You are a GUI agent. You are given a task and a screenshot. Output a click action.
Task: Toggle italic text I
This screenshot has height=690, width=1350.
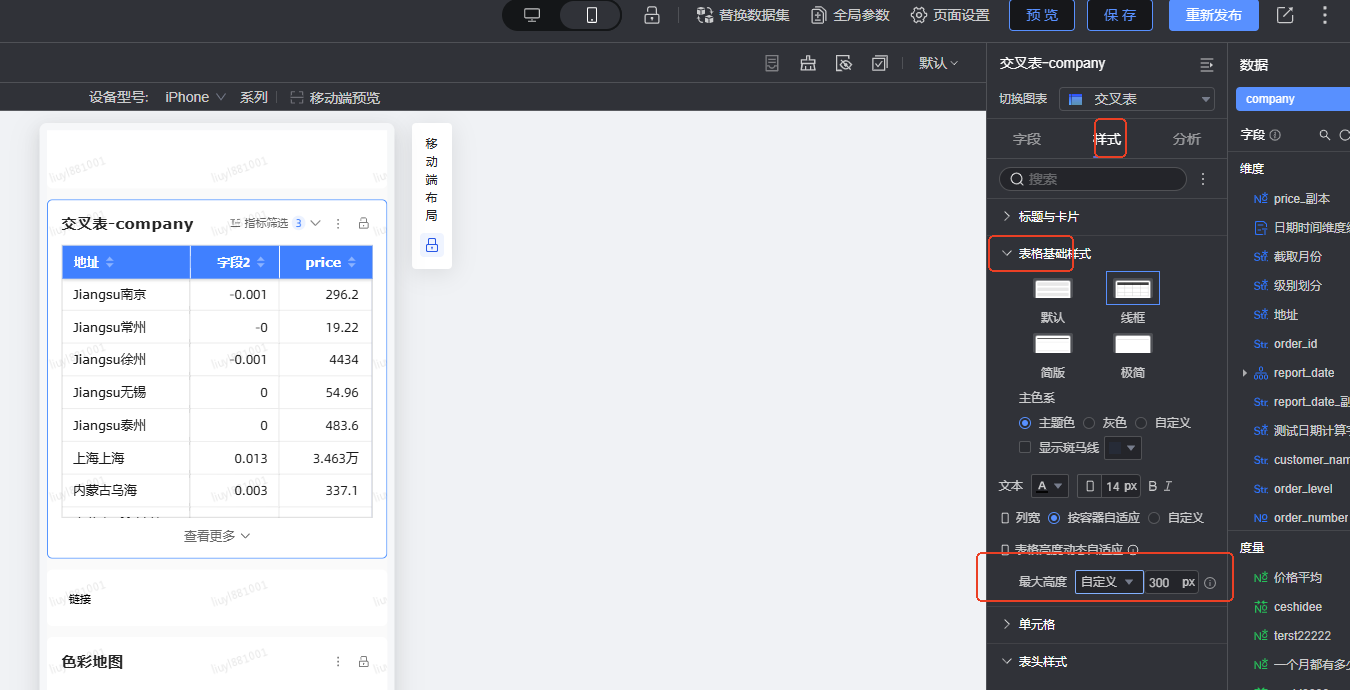click(x=1168, y=486)
